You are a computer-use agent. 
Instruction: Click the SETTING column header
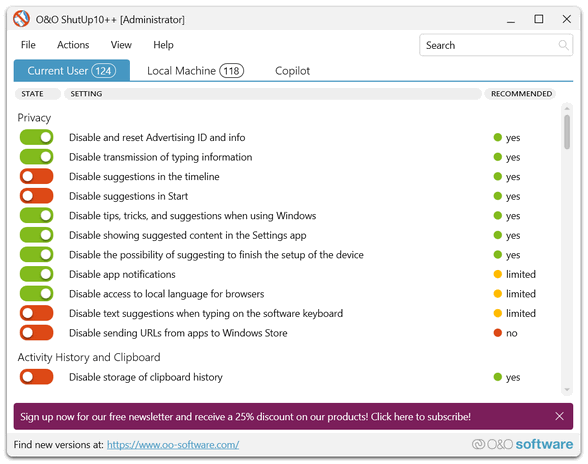click(x=273, y=94)
